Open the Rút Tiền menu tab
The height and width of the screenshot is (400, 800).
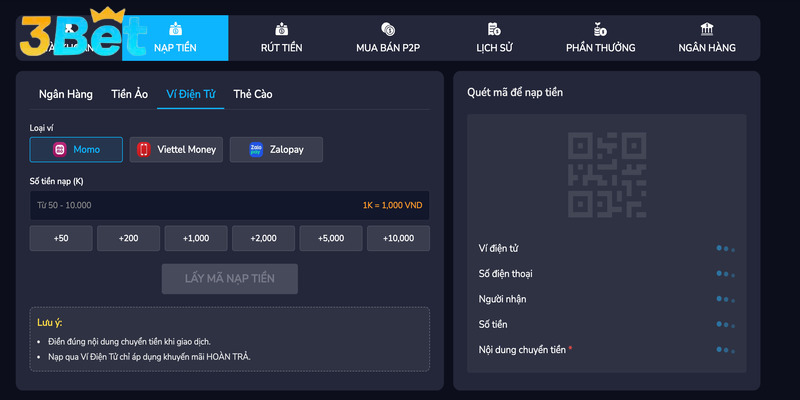(282, 38)
